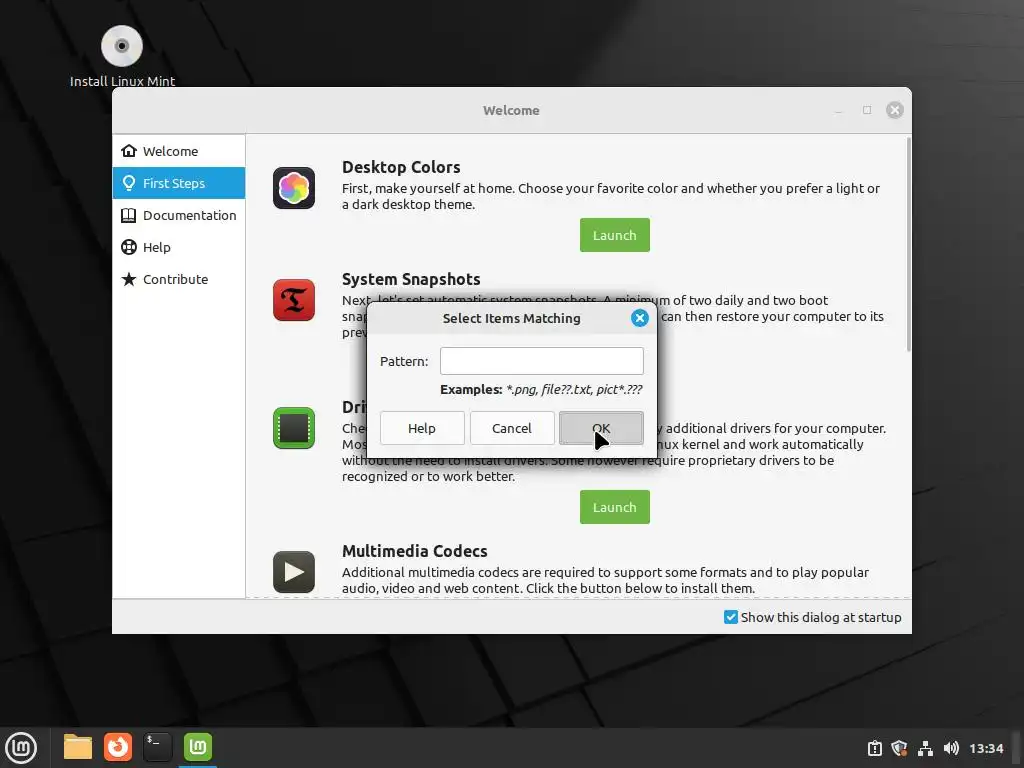Click the Welcome window vertical scrollbar
The image size is (1024, 768).
pos(908,245)
